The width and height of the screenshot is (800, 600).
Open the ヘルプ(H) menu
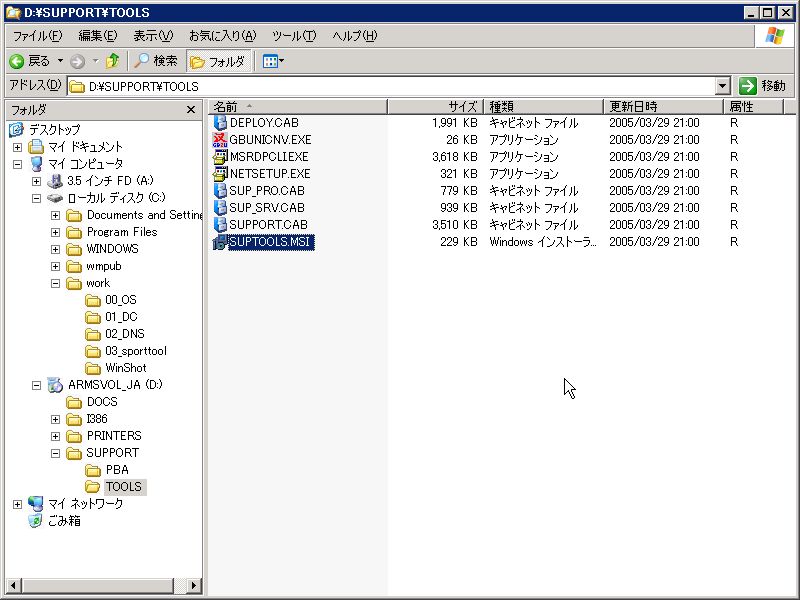click(355, 36)
